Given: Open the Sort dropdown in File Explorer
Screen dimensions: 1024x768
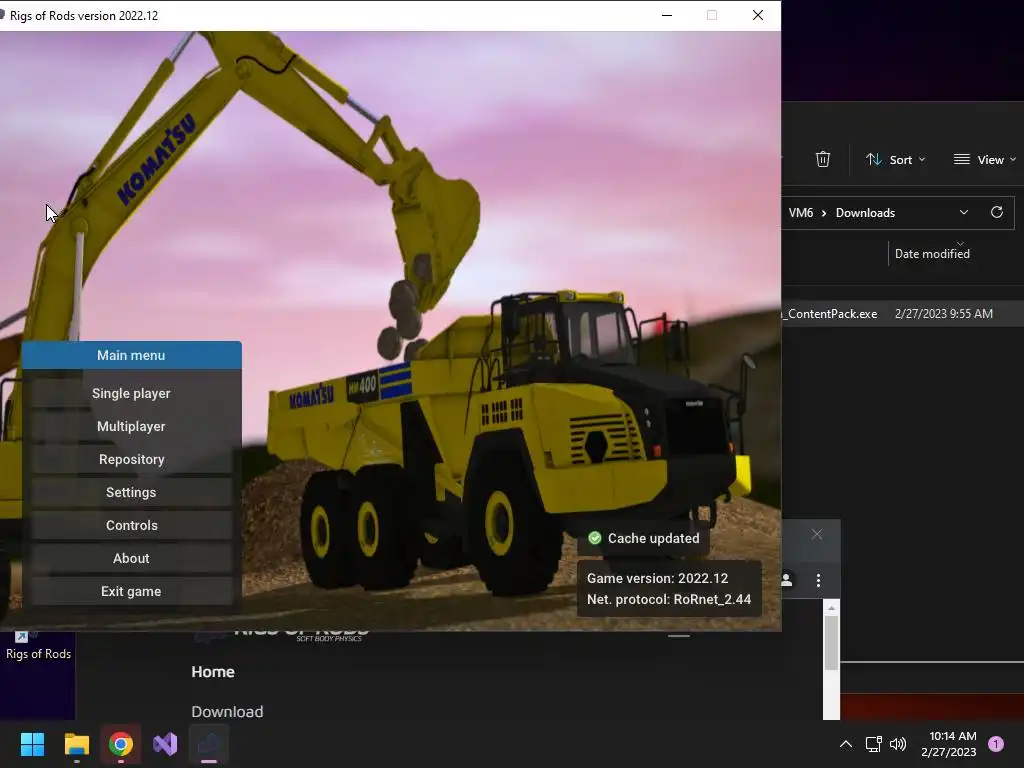Looking at the screenshot, I should tap(895, 159).
